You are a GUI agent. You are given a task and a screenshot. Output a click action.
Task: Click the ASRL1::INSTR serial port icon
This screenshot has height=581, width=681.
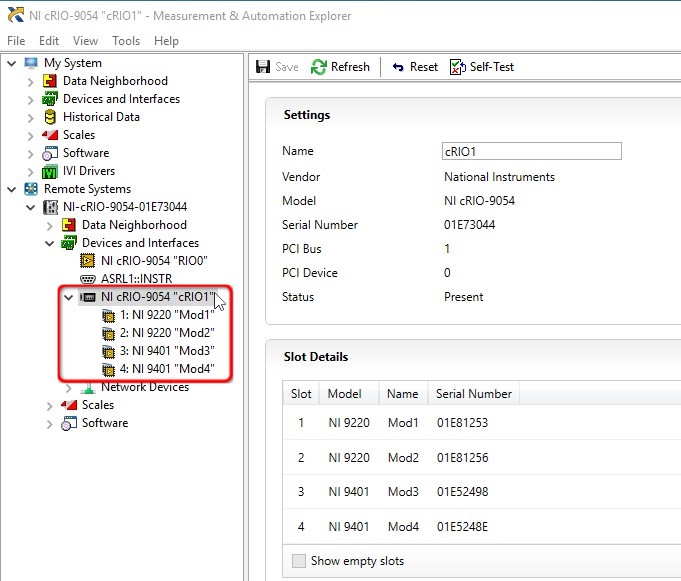88,279
